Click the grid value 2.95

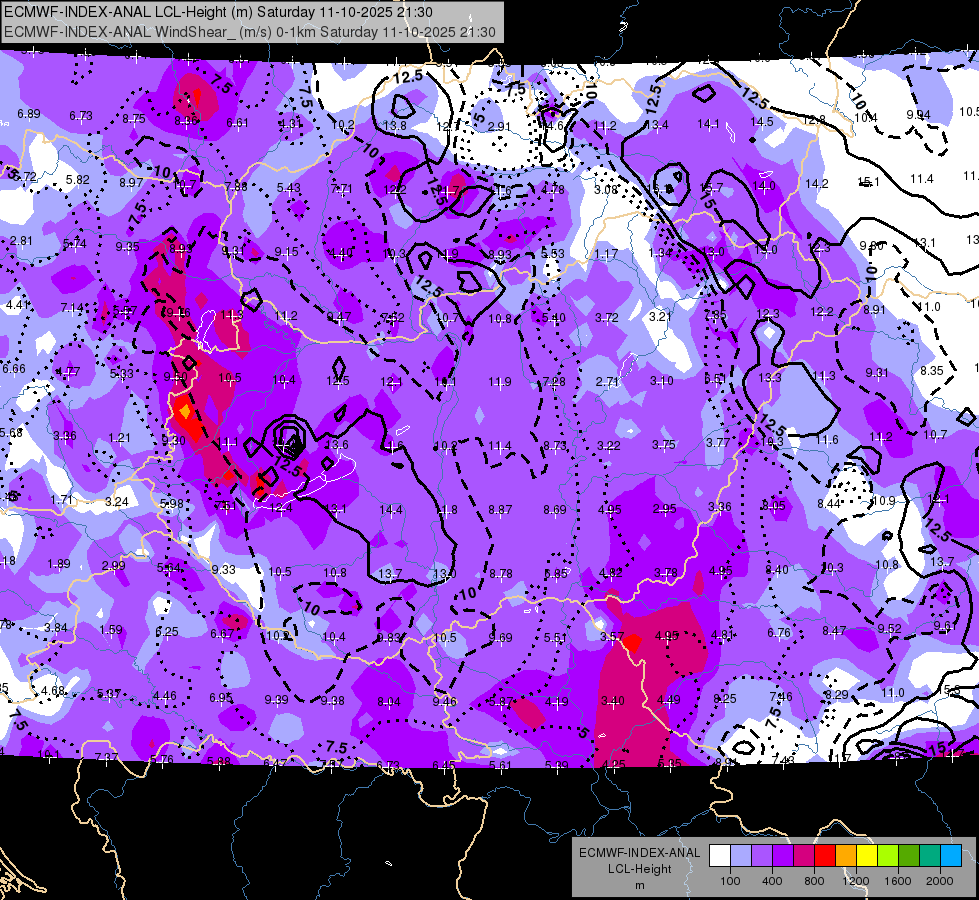pyautogui.click(x=664, y=508)
